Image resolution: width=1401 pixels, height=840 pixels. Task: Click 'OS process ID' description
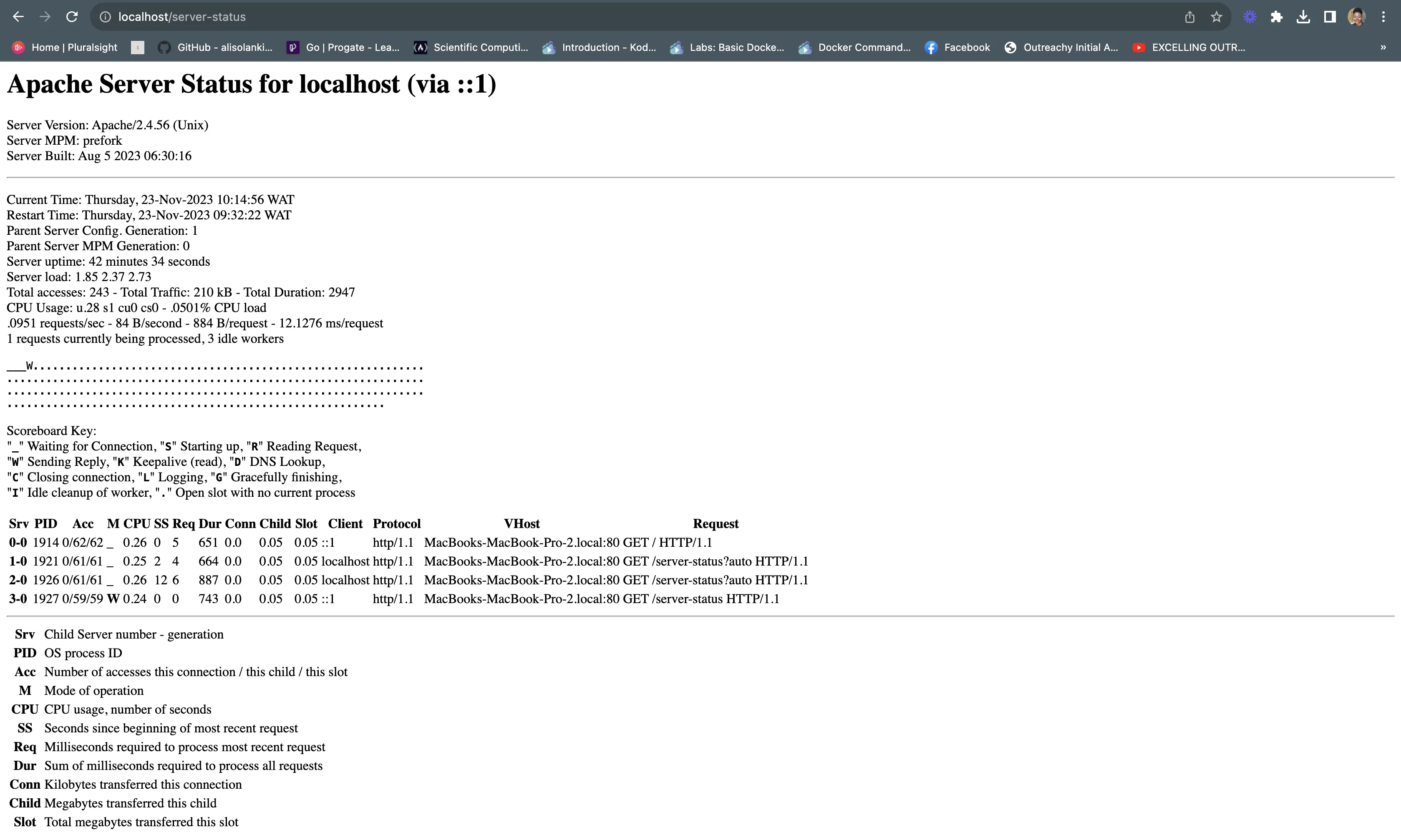coord(83,653)
